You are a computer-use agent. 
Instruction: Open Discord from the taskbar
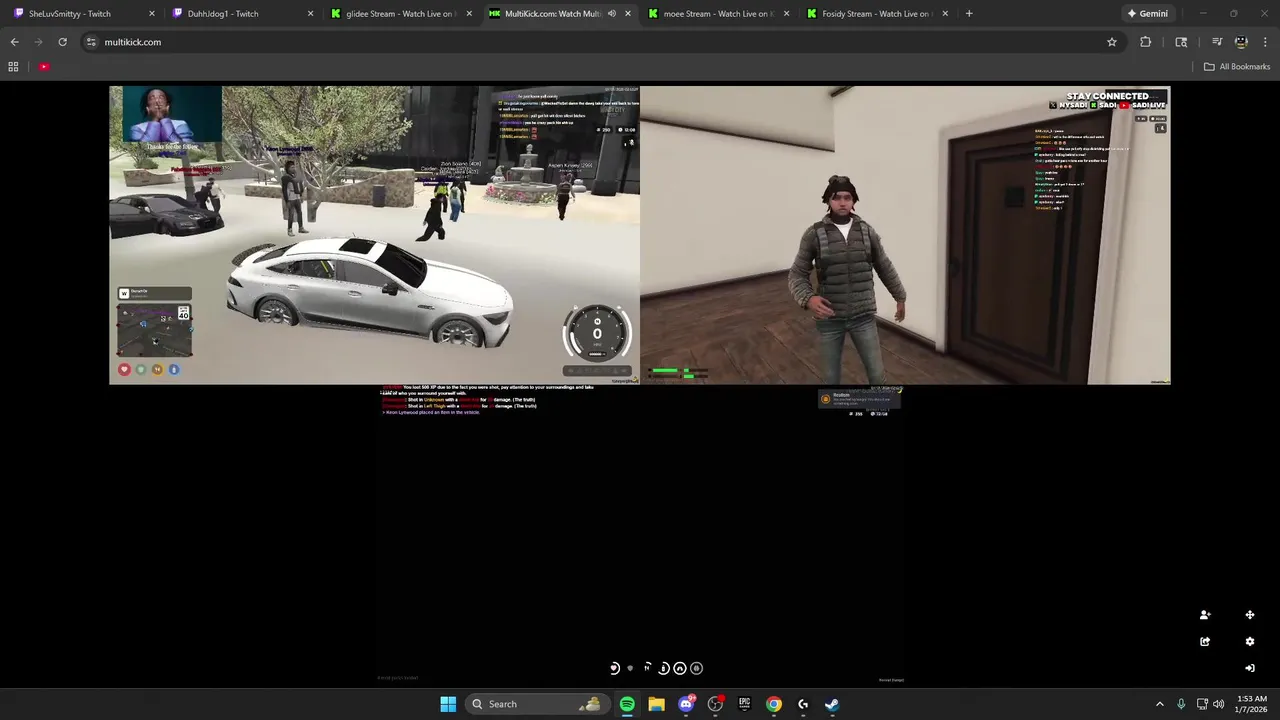click(686, 704)
